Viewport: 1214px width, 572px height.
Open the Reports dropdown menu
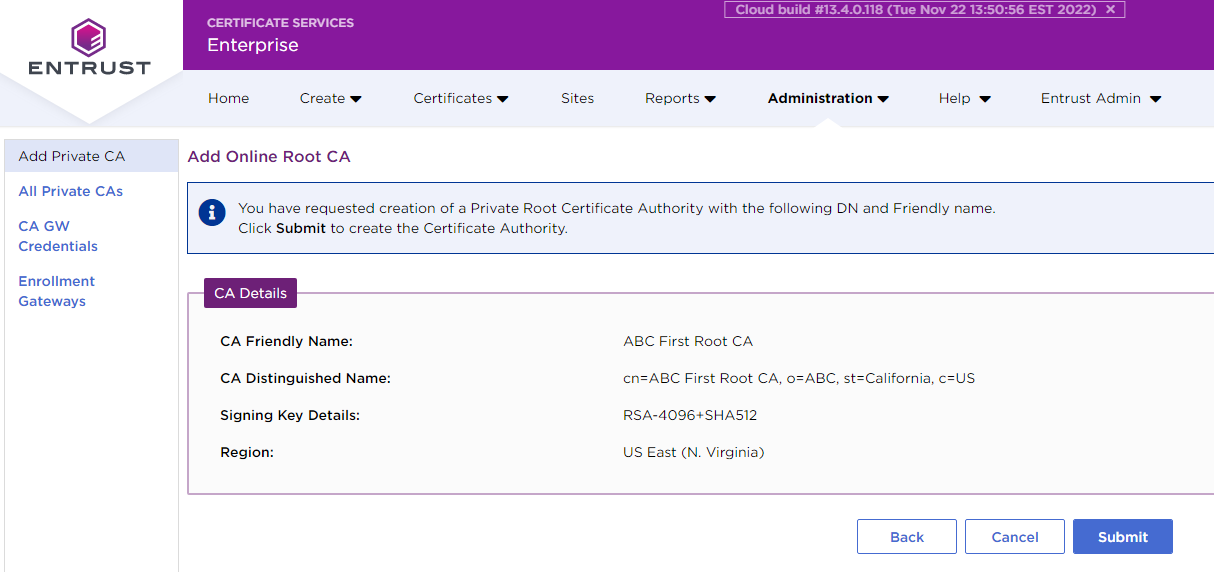click(680, 98)
